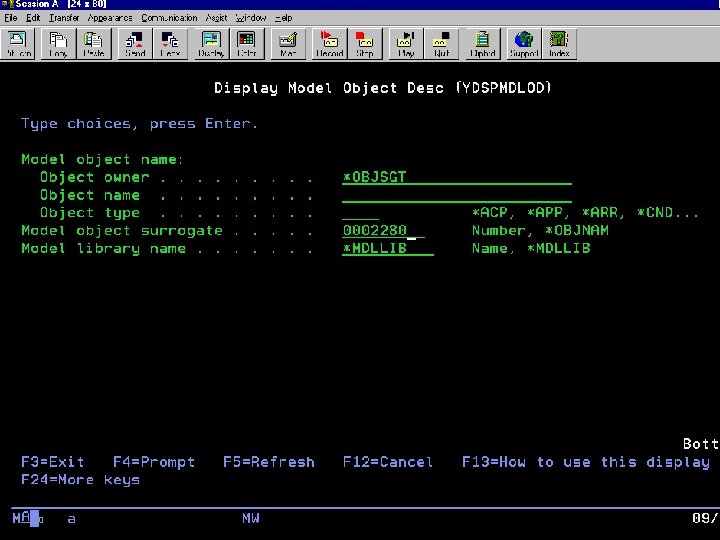Open the File menu
This screenshot has width=720, height=540.
pos(11,18)
